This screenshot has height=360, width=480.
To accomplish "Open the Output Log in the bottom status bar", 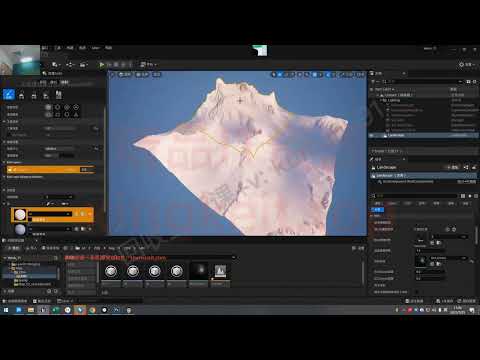I will (x=42, y=301).
